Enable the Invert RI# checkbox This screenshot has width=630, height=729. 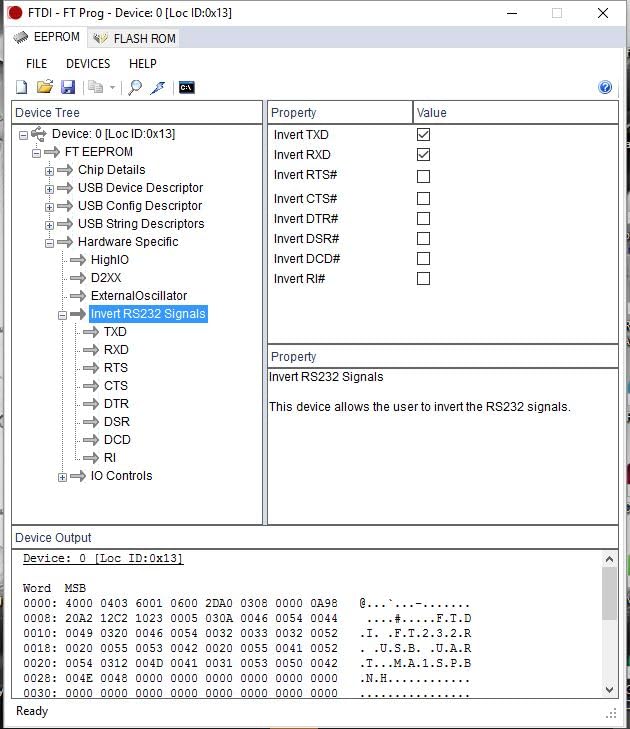(x=423, y=278)
